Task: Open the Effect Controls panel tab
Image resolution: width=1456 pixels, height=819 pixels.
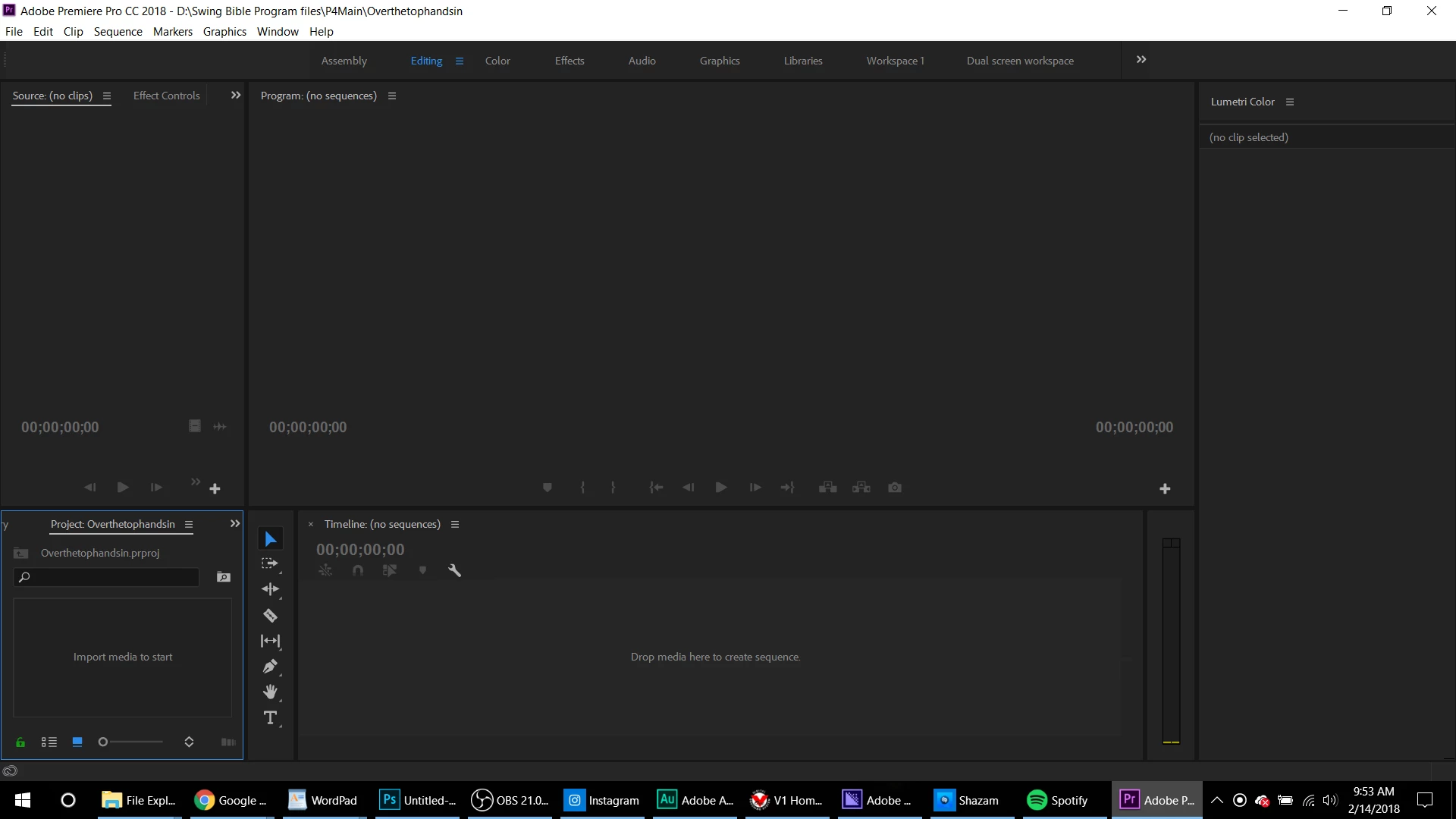Action: click(166, 96)
